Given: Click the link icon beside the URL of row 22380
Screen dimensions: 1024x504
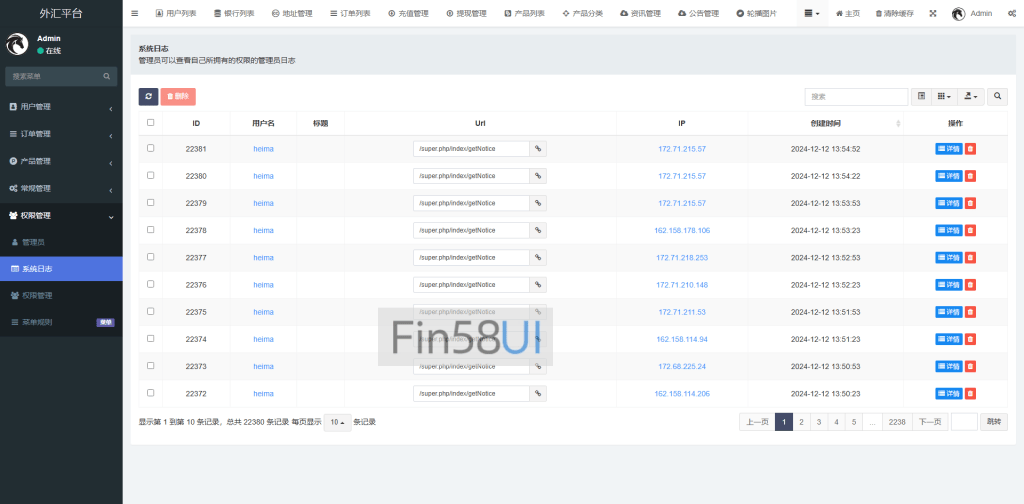Looking at the screenshot, I should 538,176.
